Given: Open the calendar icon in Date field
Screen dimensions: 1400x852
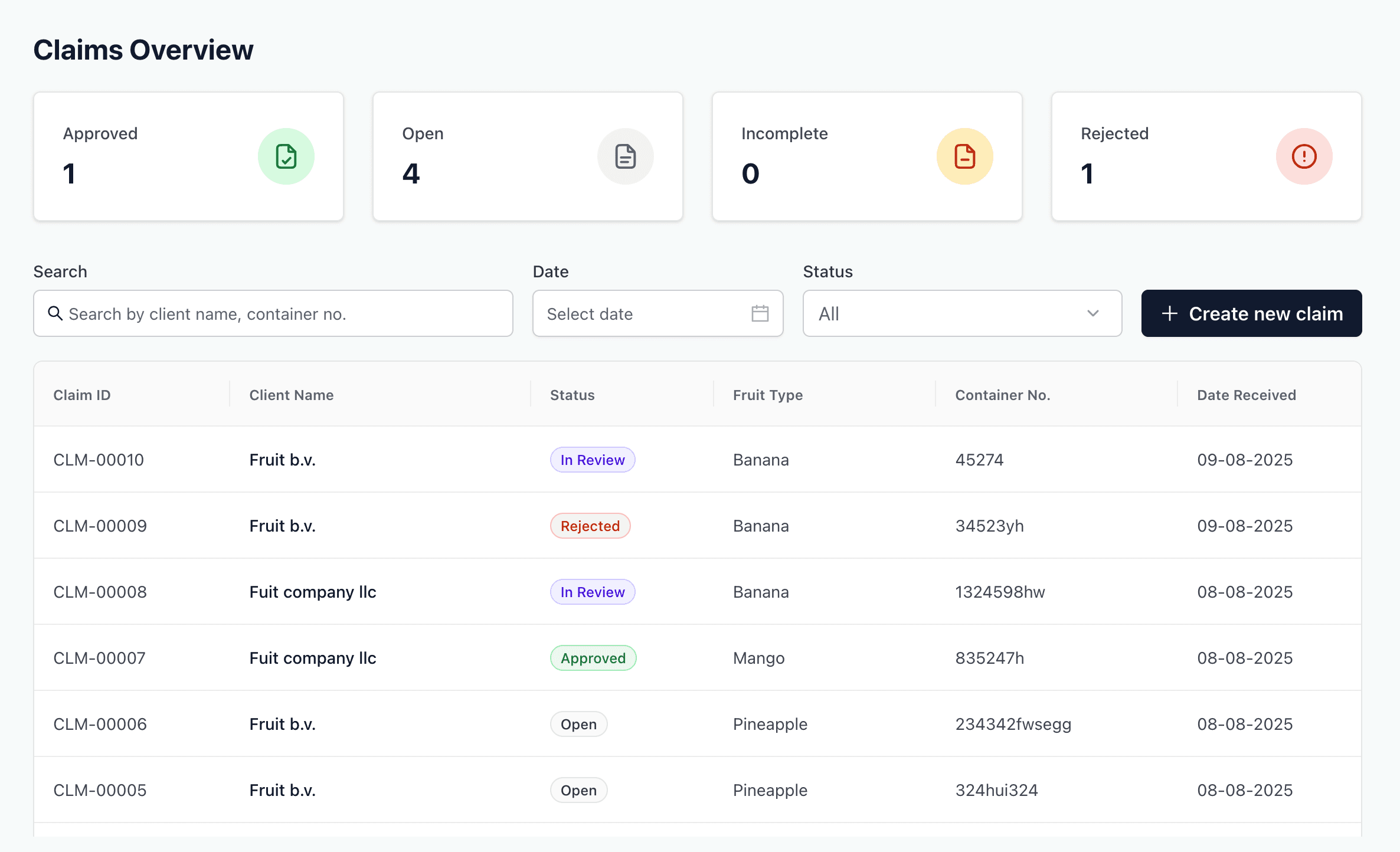Looking at the screenshot, I should 760,313.
